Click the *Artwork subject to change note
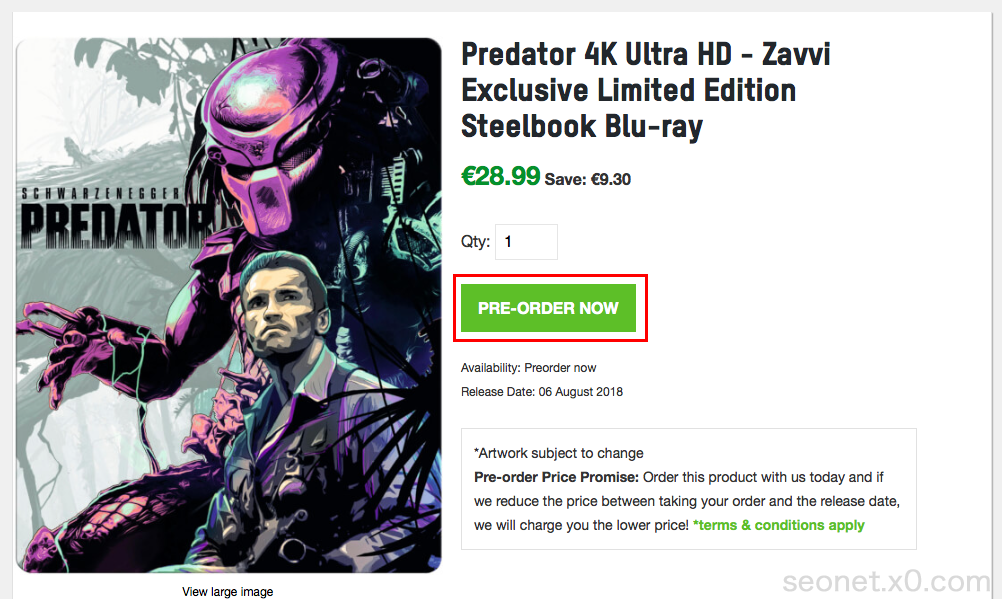The width and height of the screenshot is (1002, 599). pyautogui.click(x=559, y=453)
